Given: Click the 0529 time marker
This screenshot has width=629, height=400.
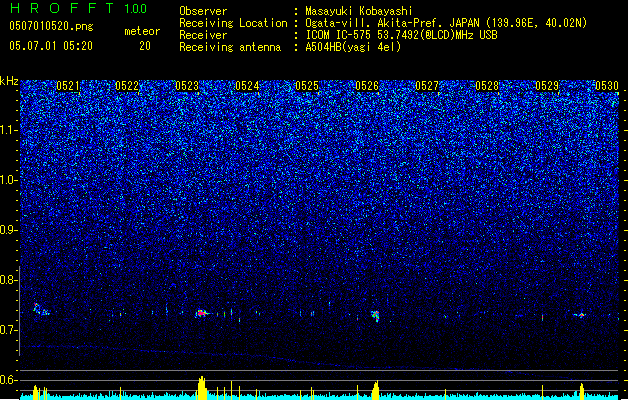Looking at the screenshot, I should (x=547, y=86).
